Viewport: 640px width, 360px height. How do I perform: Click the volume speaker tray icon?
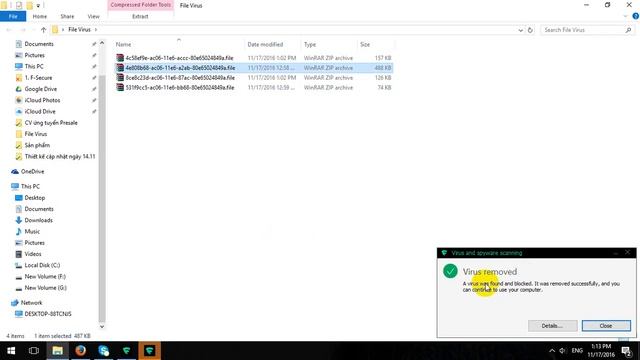click(562, 351)
